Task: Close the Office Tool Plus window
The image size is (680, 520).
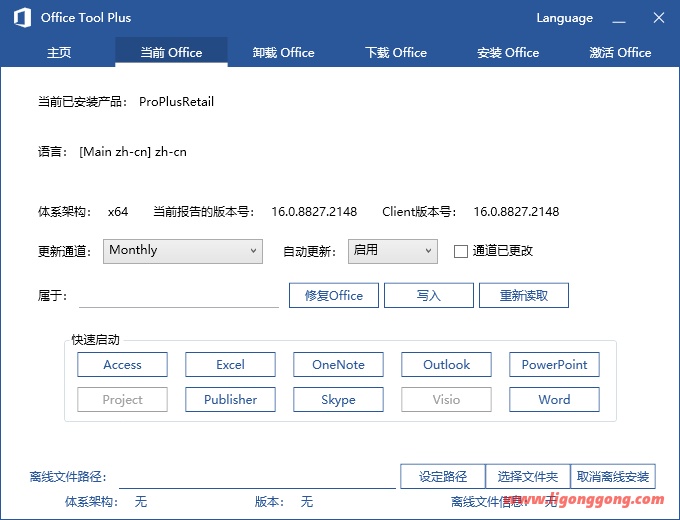Action: (x=659, y=18)
